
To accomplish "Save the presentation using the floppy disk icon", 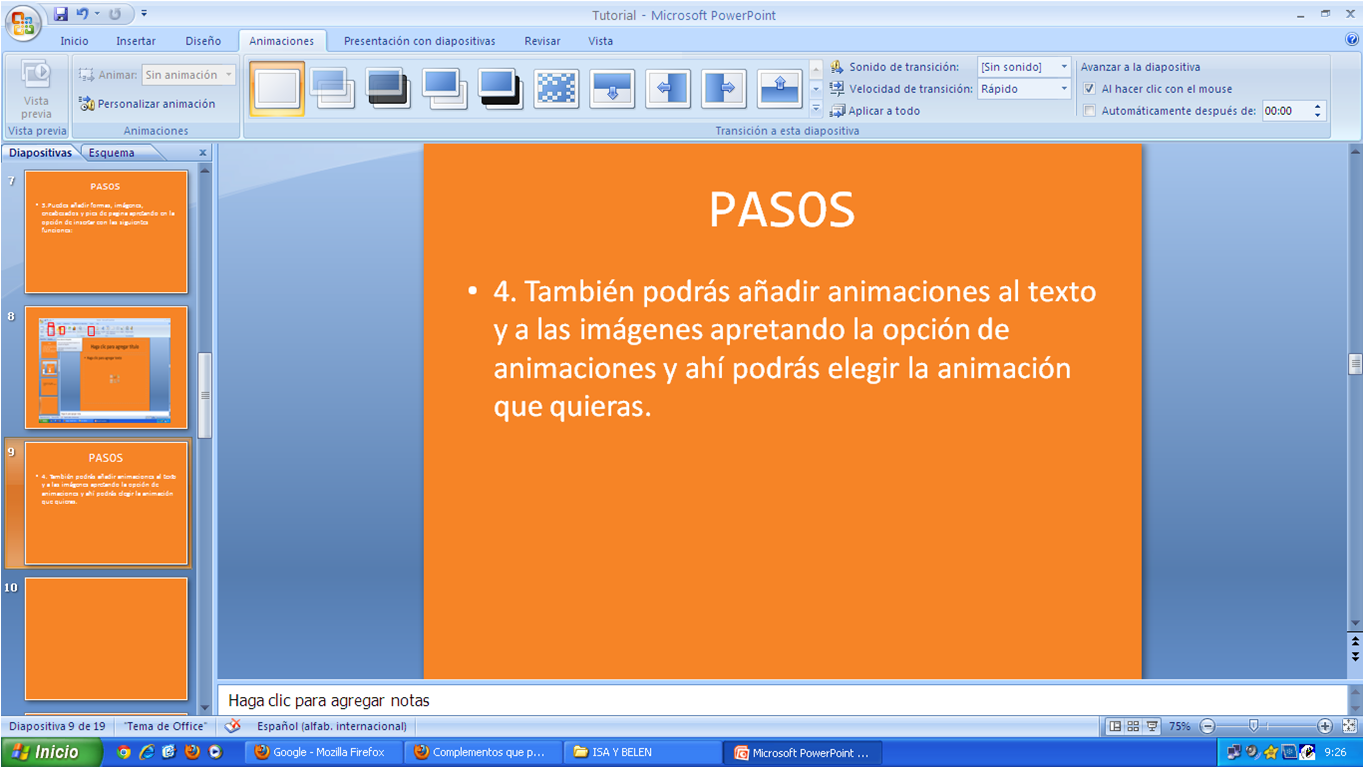I will pos(61,14).
